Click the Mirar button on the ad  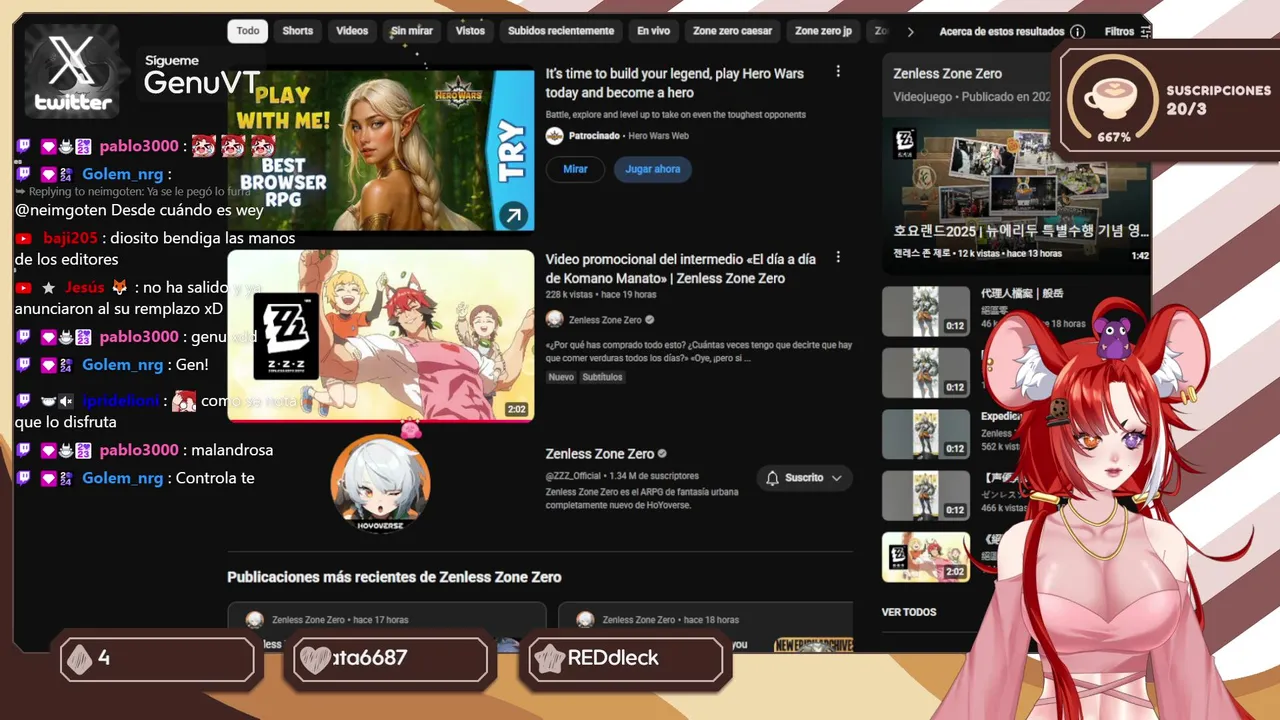click(x=575, y=169)
